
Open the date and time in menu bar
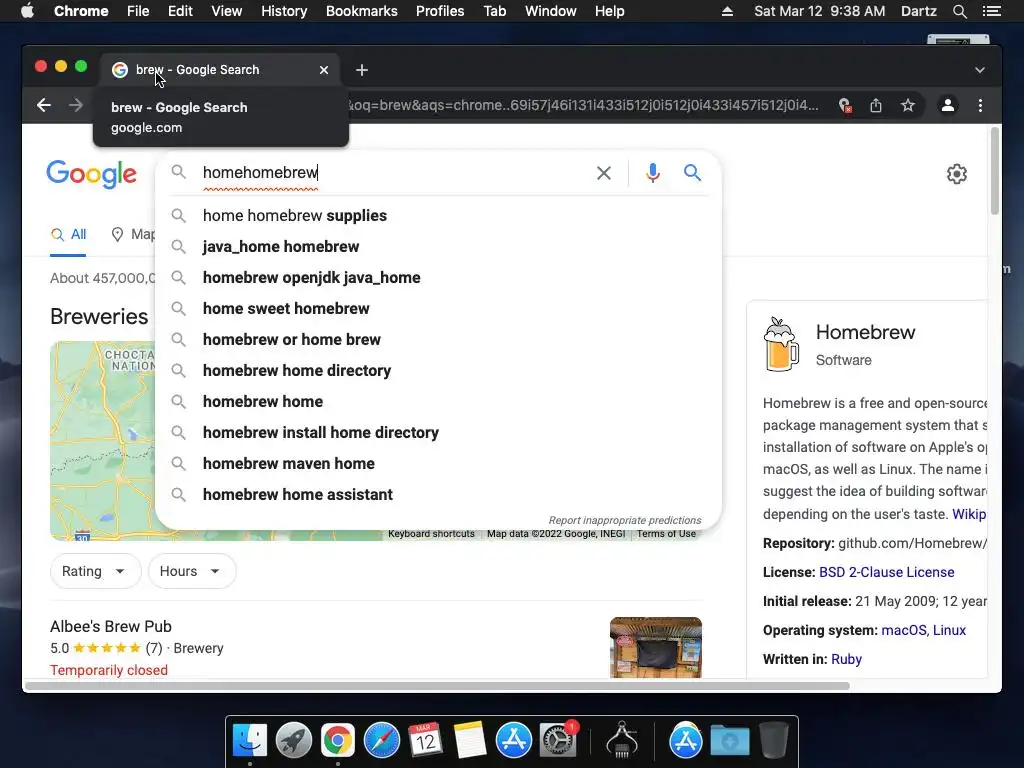820,11
